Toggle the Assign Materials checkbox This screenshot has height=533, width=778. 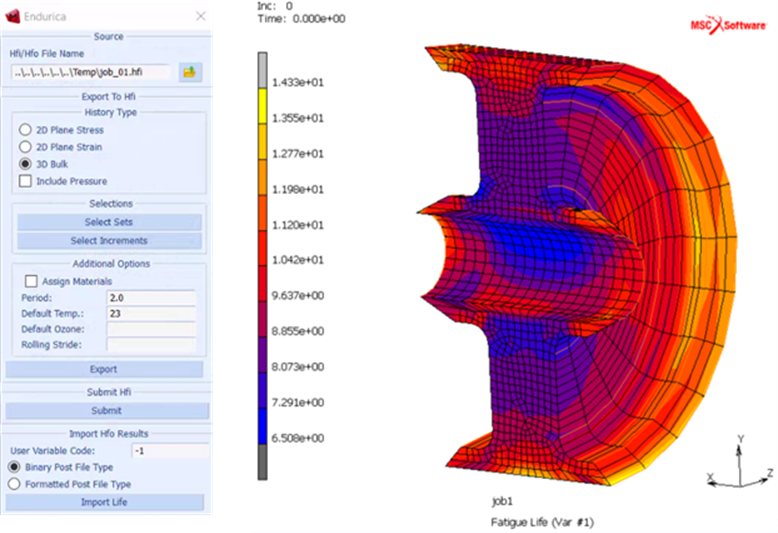31,281
